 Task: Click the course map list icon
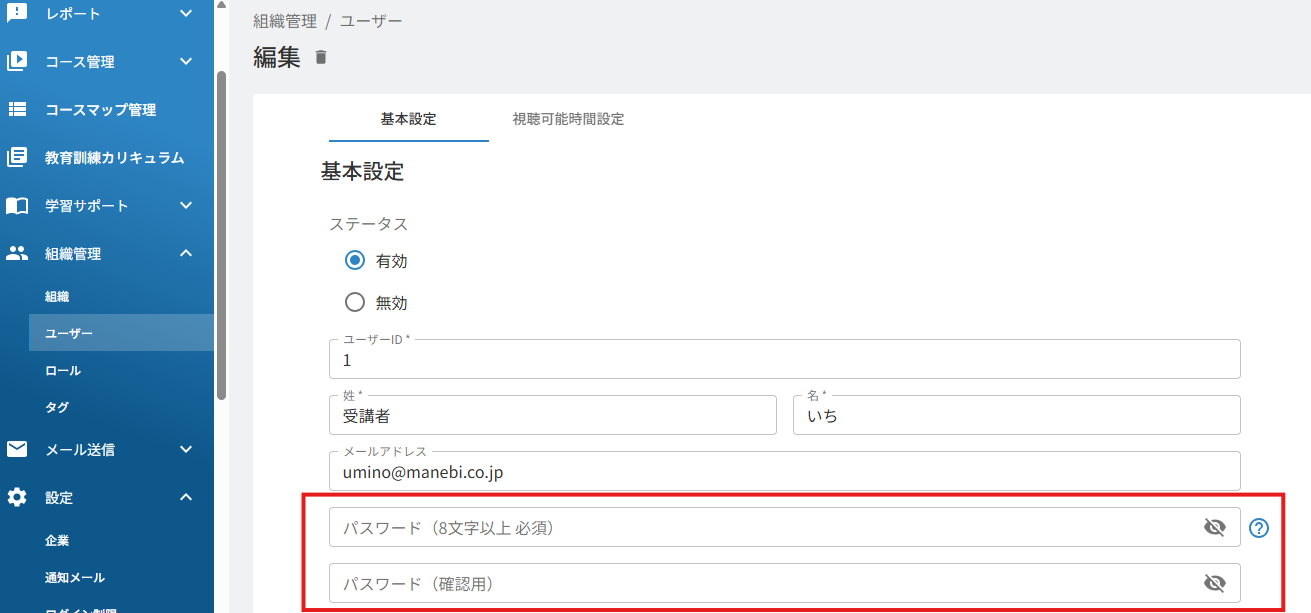point(17,109)
